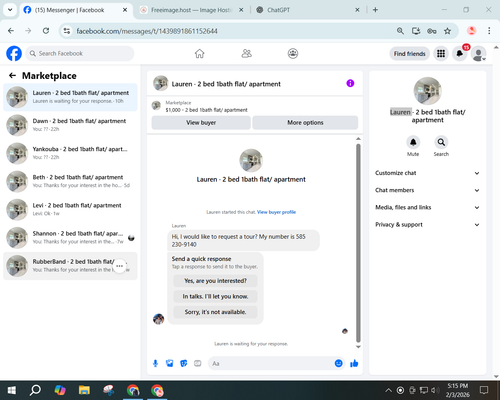Bookmark this page with star icon

pyautogui.click(x=447, y=31)
